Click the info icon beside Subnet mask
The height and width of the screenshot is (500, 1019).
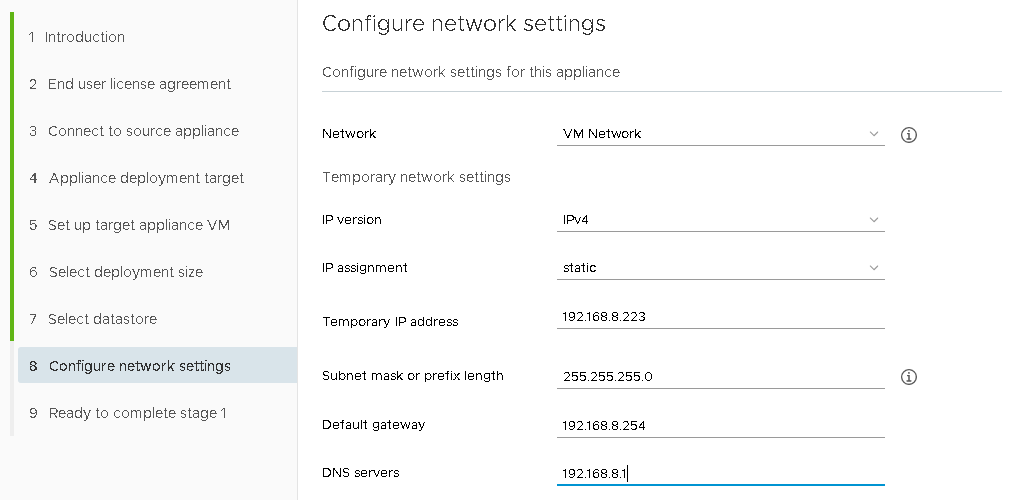909,377
